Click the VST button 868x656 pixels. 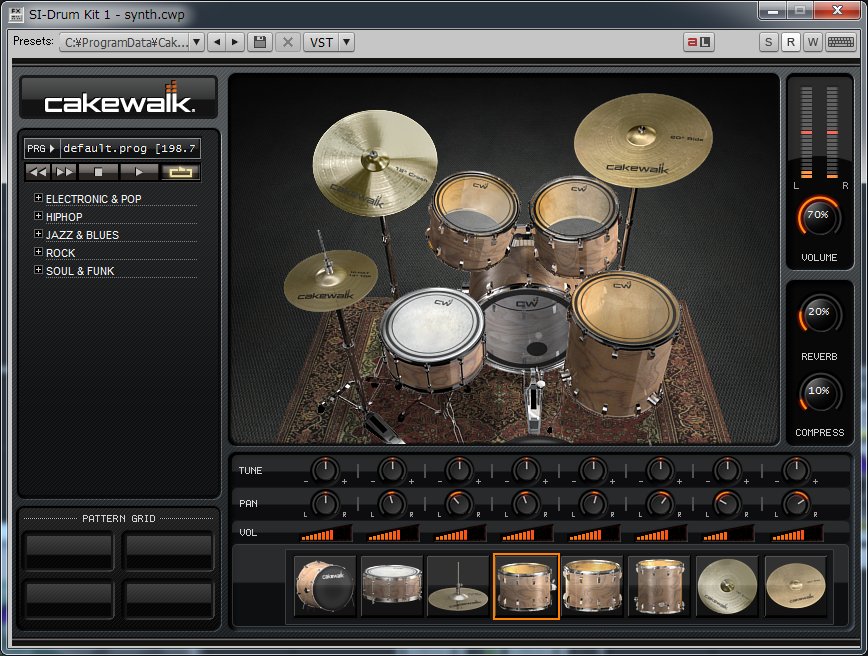pyautogui.click(x=321, y=42)
